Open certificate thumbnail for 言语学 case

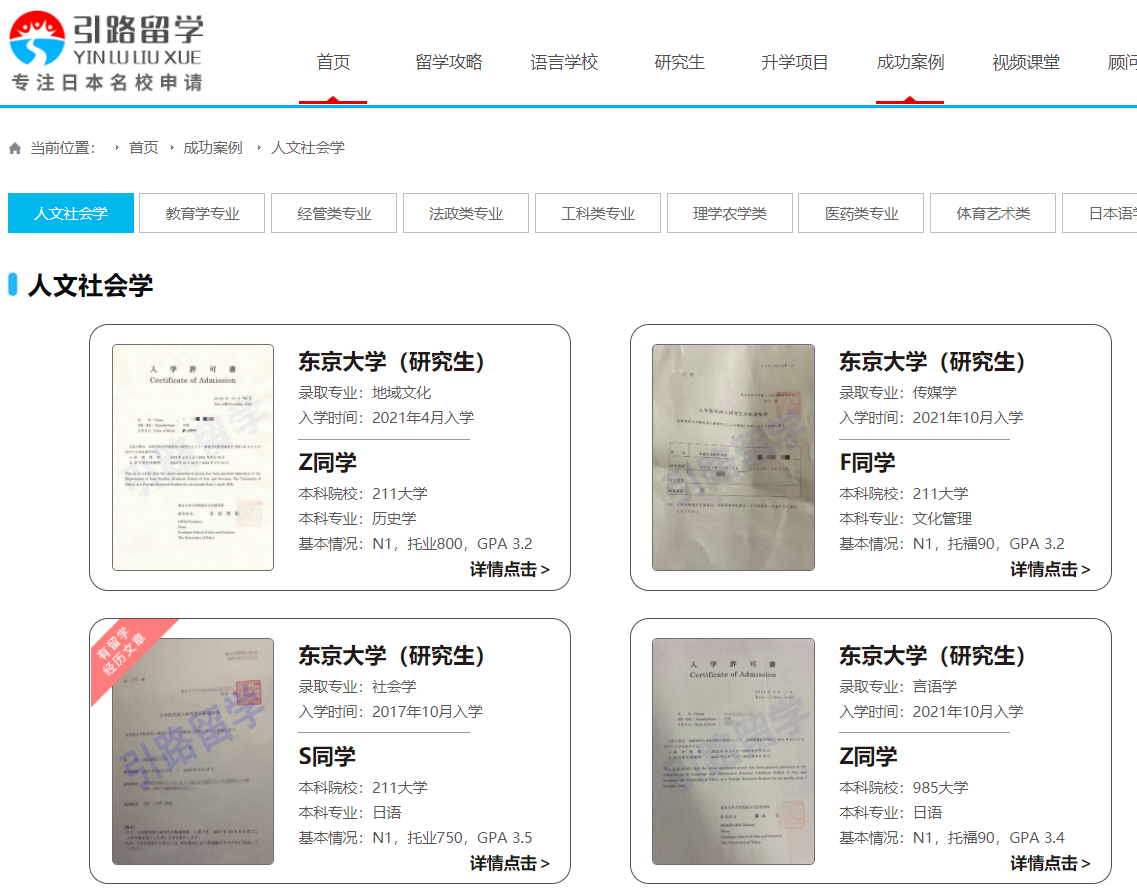(x=733, y=751)
